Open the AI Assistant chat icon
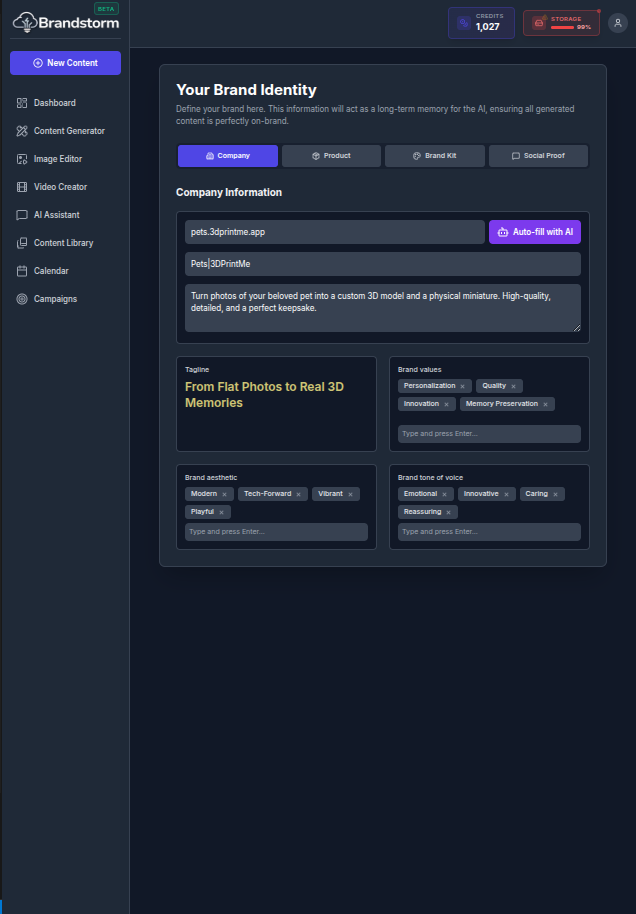The height and width of the screenshot is (914, 636). click(x=22, y=215)
